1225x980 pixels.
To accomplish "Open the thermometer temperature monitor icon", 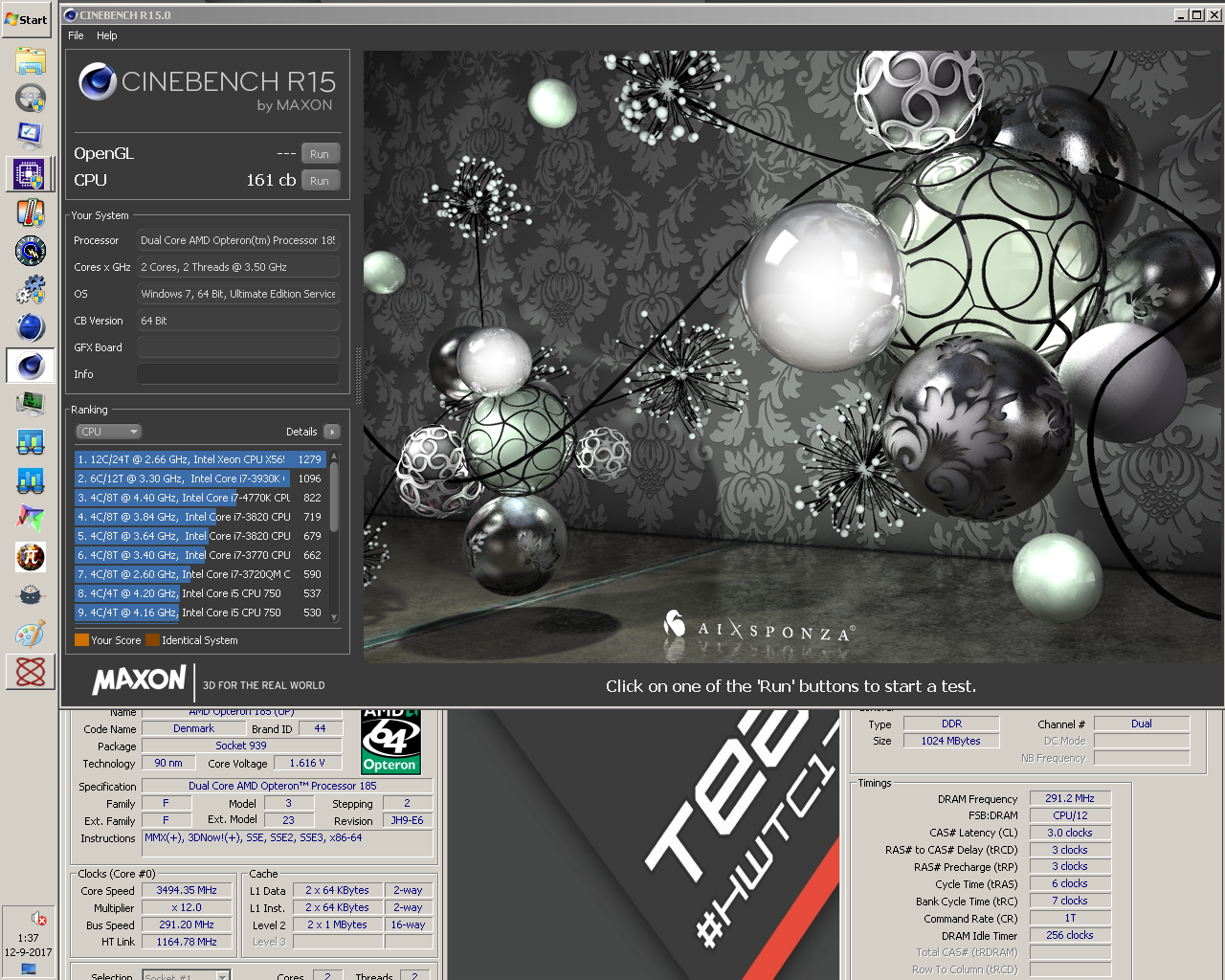I will [31, 212].
